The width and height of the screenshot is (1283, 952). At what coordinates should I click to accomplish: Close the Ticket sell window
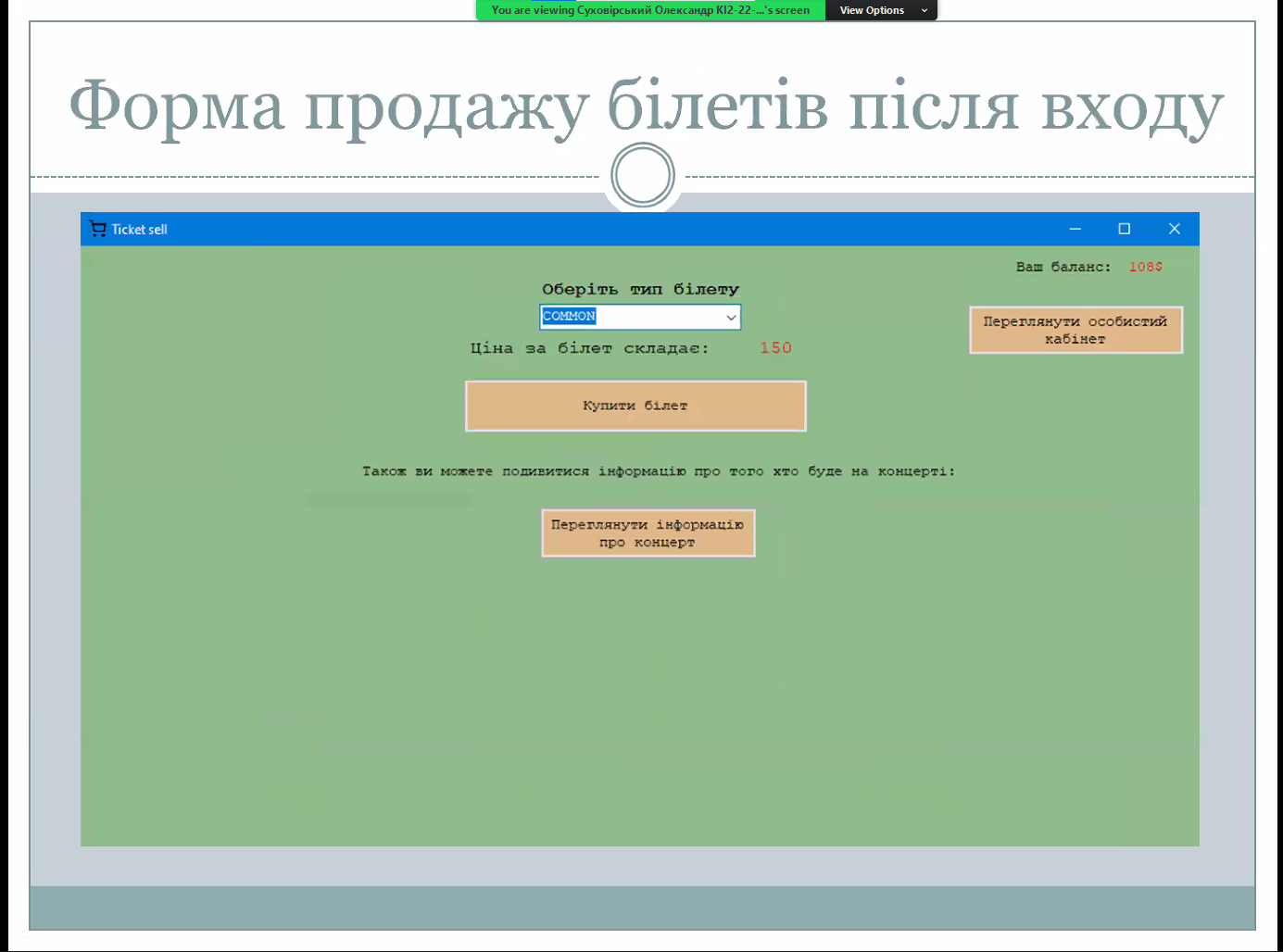click(1174, 229)
